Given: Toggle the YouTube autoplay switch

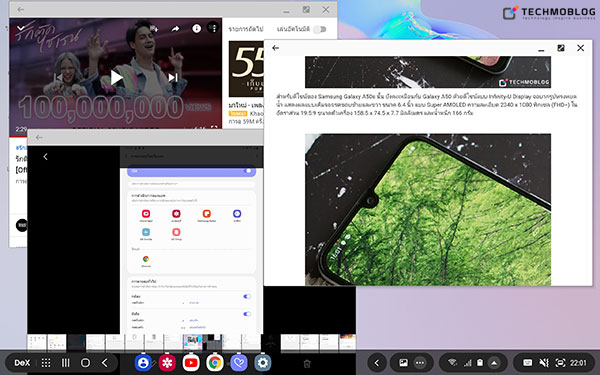Looking at the screenshot, I should pos(320,29).
